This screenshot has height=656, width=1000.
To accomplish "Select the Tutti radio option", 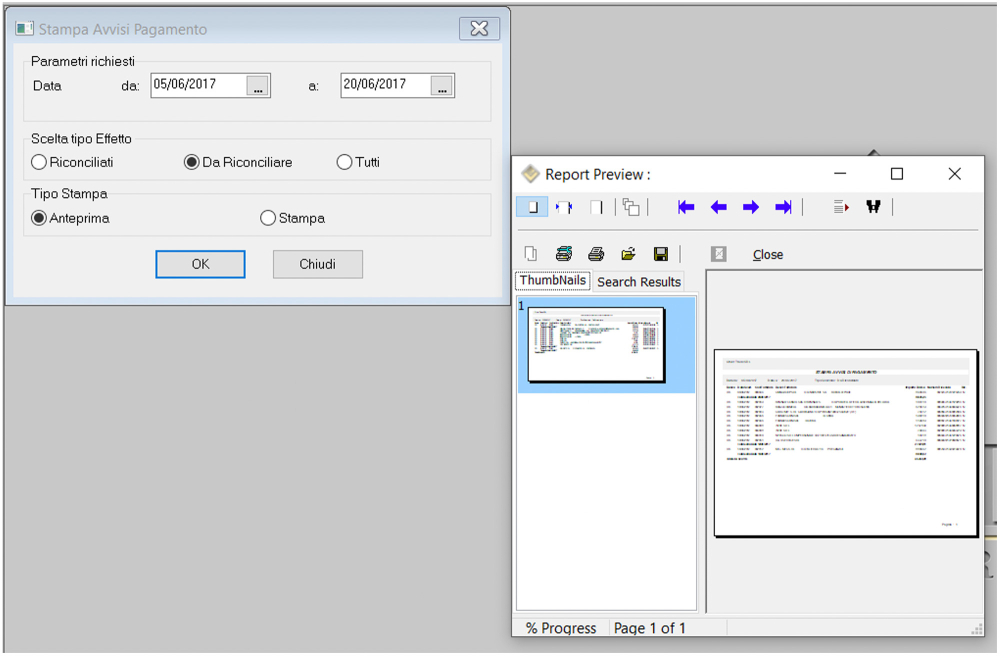I will pyautogui.click(x=345, y=162).
